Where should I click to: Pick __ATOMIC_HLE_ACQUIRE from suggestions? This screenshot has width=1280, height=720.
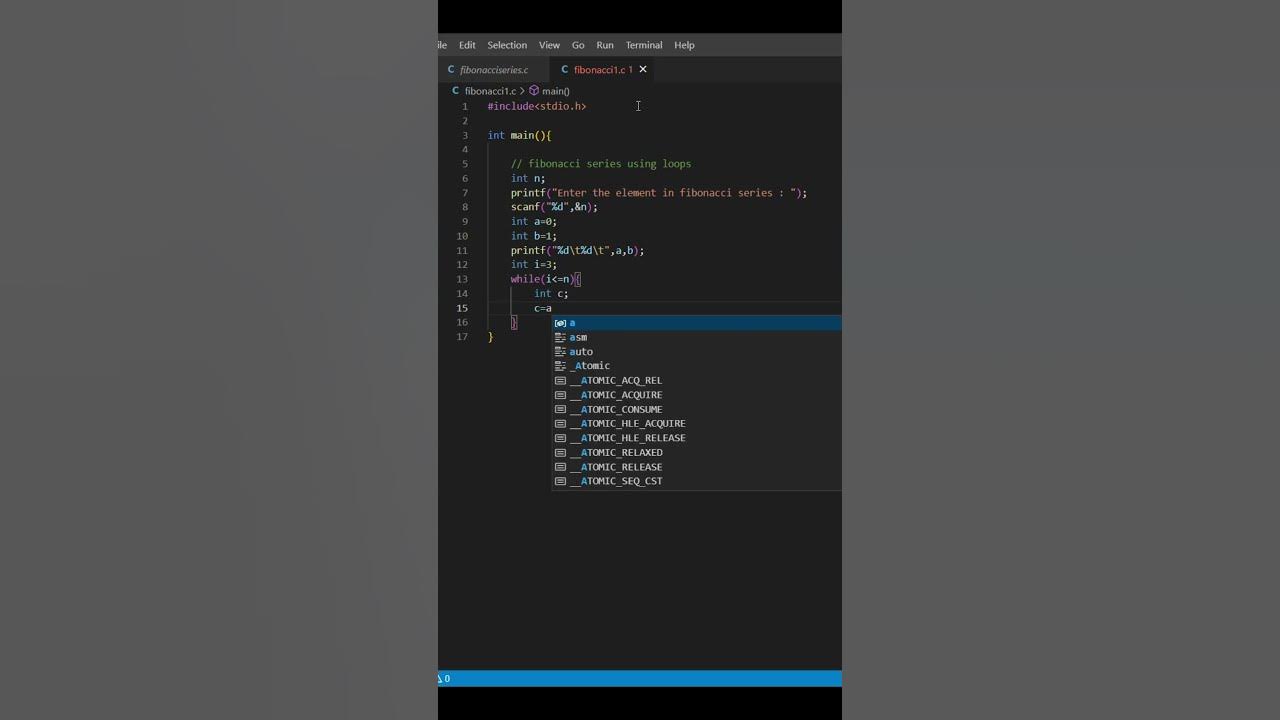coord(697,423)
